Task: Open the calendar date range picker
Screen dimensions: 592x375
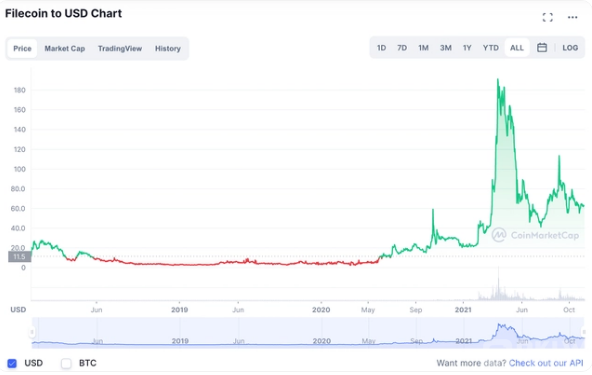Action: click(x=542, y=48)
